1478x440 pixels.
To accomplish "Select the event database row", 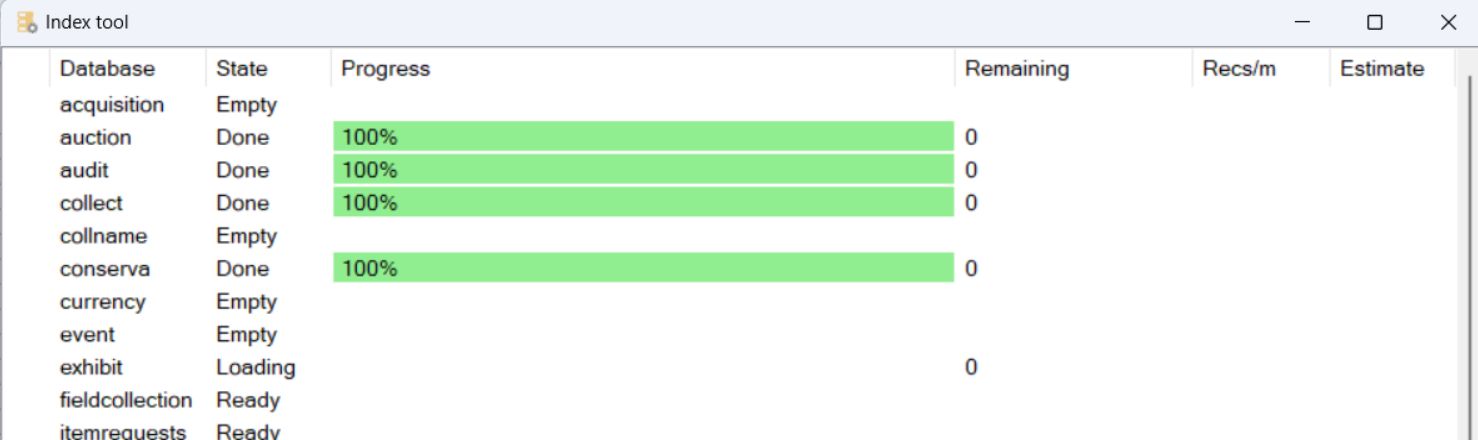I will tap(87, 335).
